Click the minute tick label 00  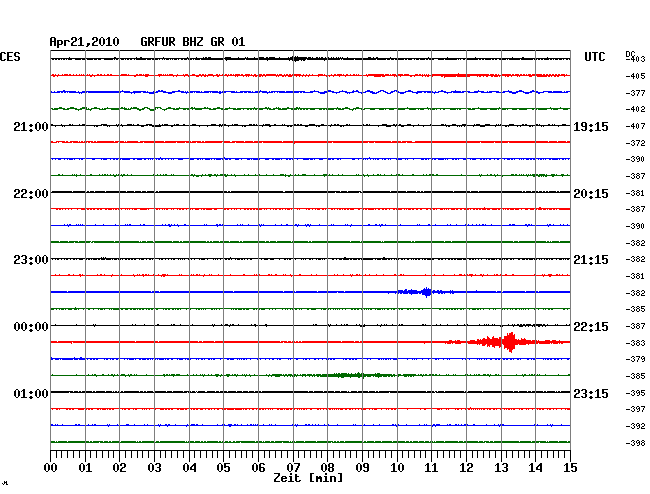point(51,467)
